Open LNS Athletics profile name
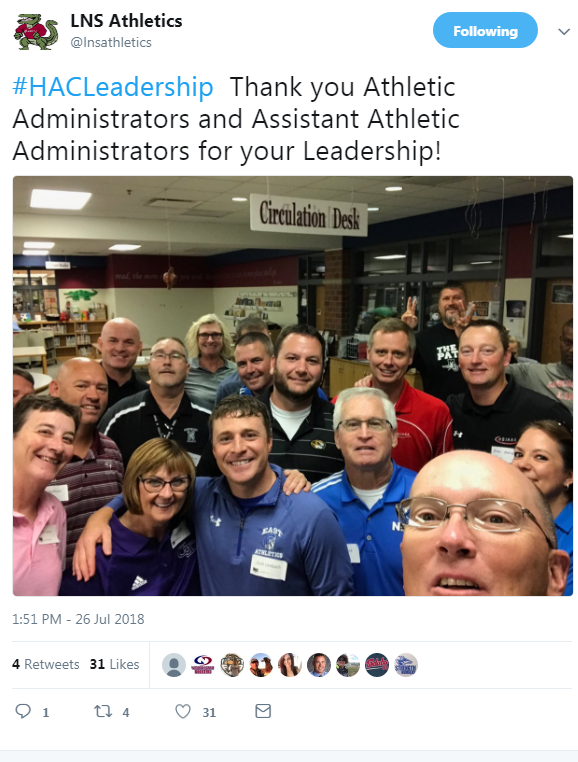The width and height of the screenshot is (578, 762). (126, 21)
